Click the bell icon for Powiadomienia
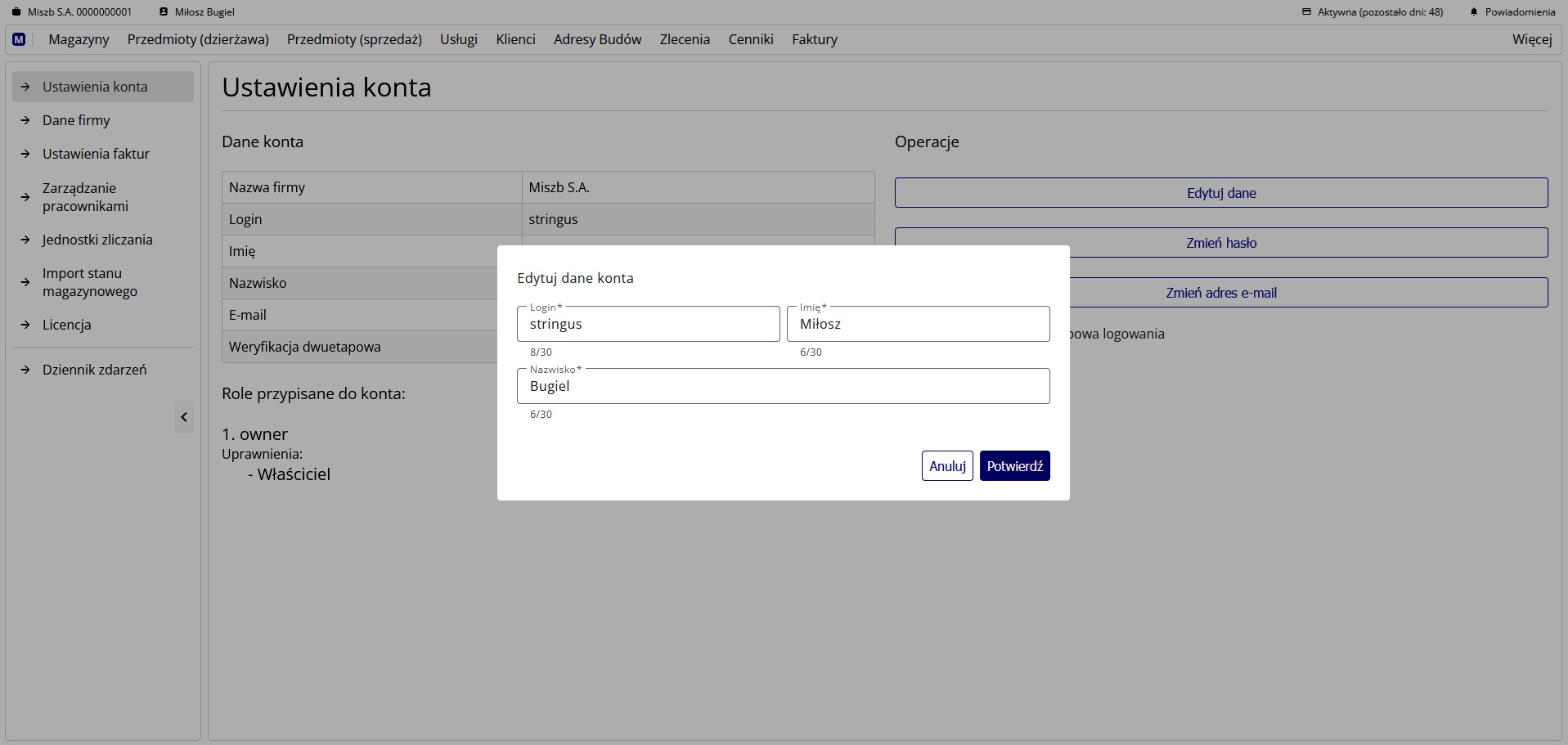Screen dimensions: 1568x745 [x=1474, y=12]
